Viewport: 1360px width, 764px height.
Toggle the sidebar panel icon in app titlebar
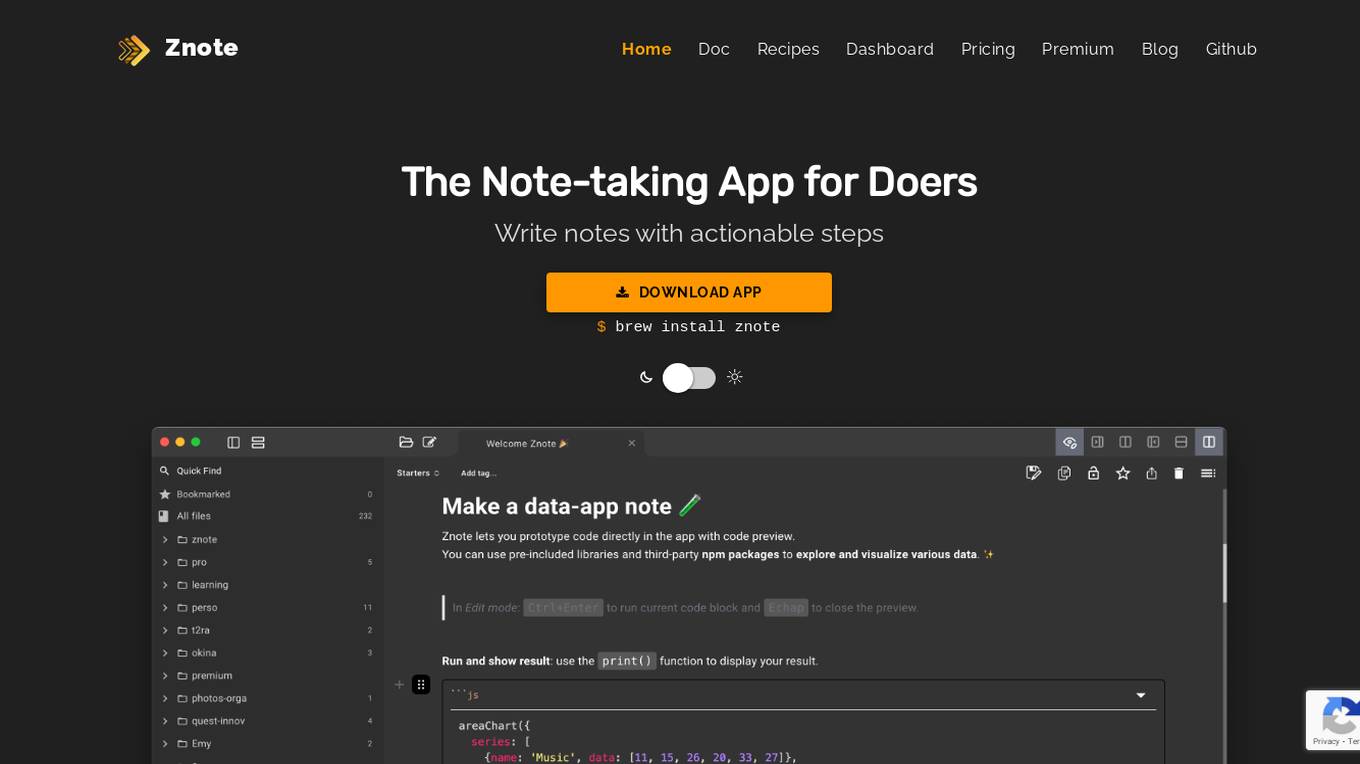[233, 442]
